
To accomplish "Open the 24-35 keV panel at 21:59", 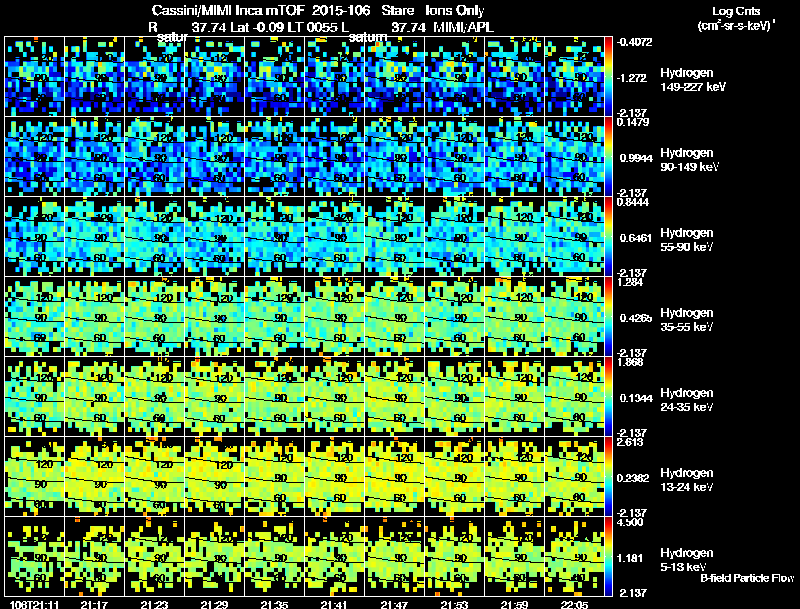I will click(514, 397).
